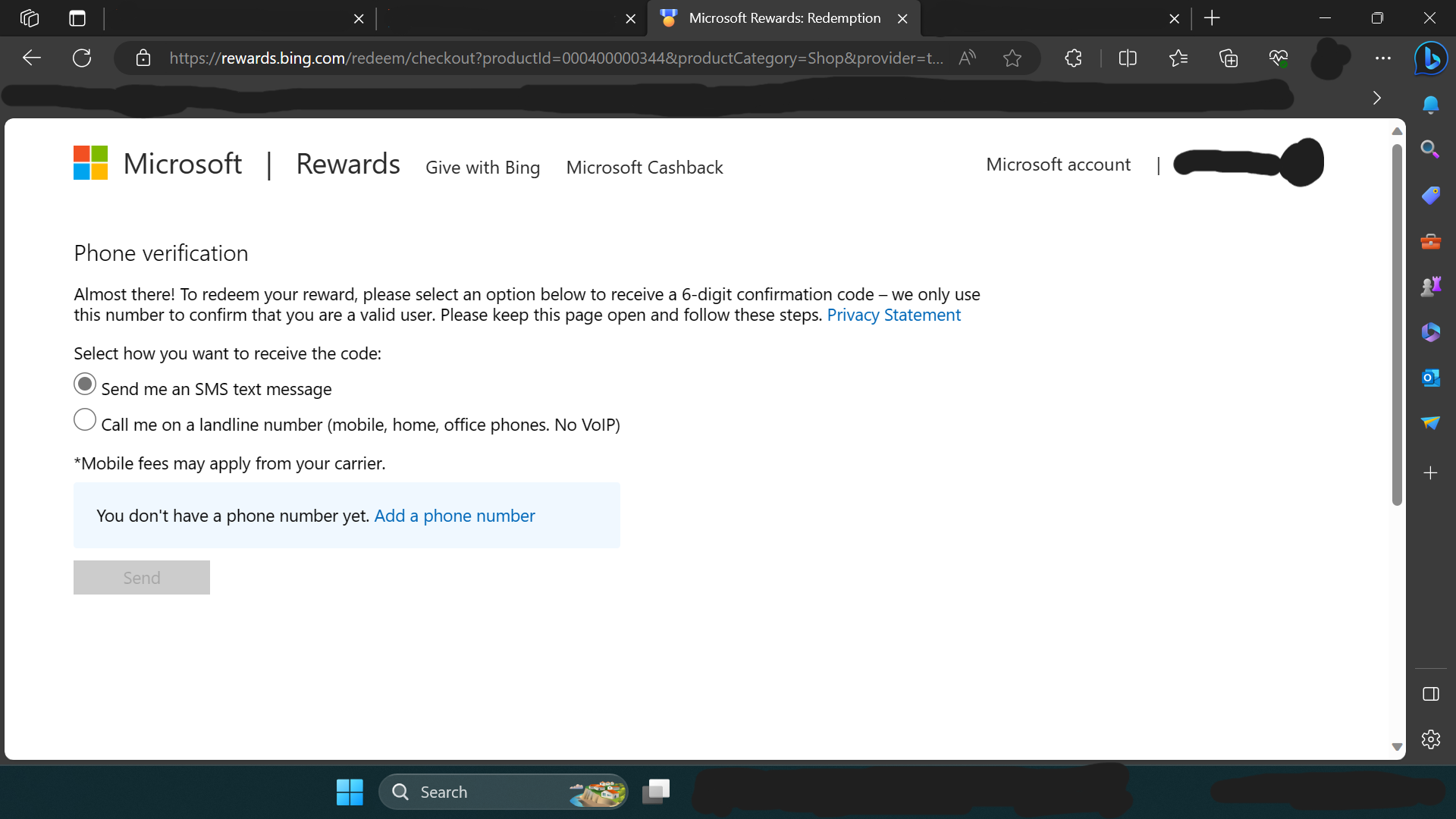The image size is (1456, 819).
Task: Open the Bing Copilot sidebar icon
Action: coord(1430,58)
